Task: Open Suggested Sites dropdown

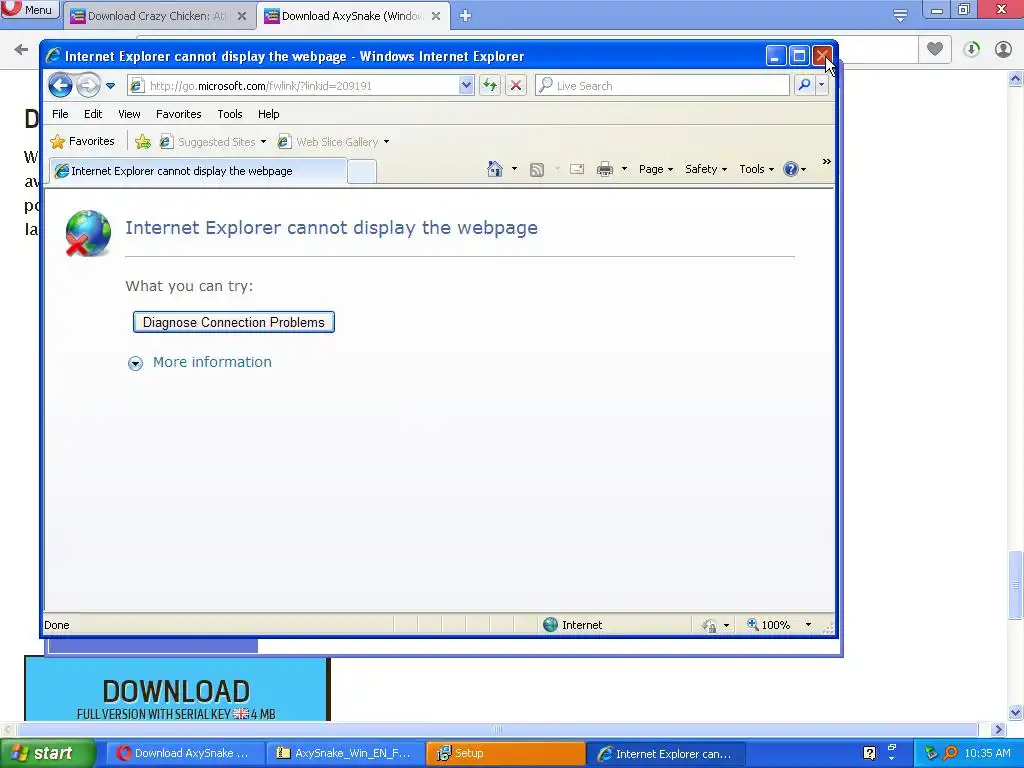Action: [x=213, y=142]
